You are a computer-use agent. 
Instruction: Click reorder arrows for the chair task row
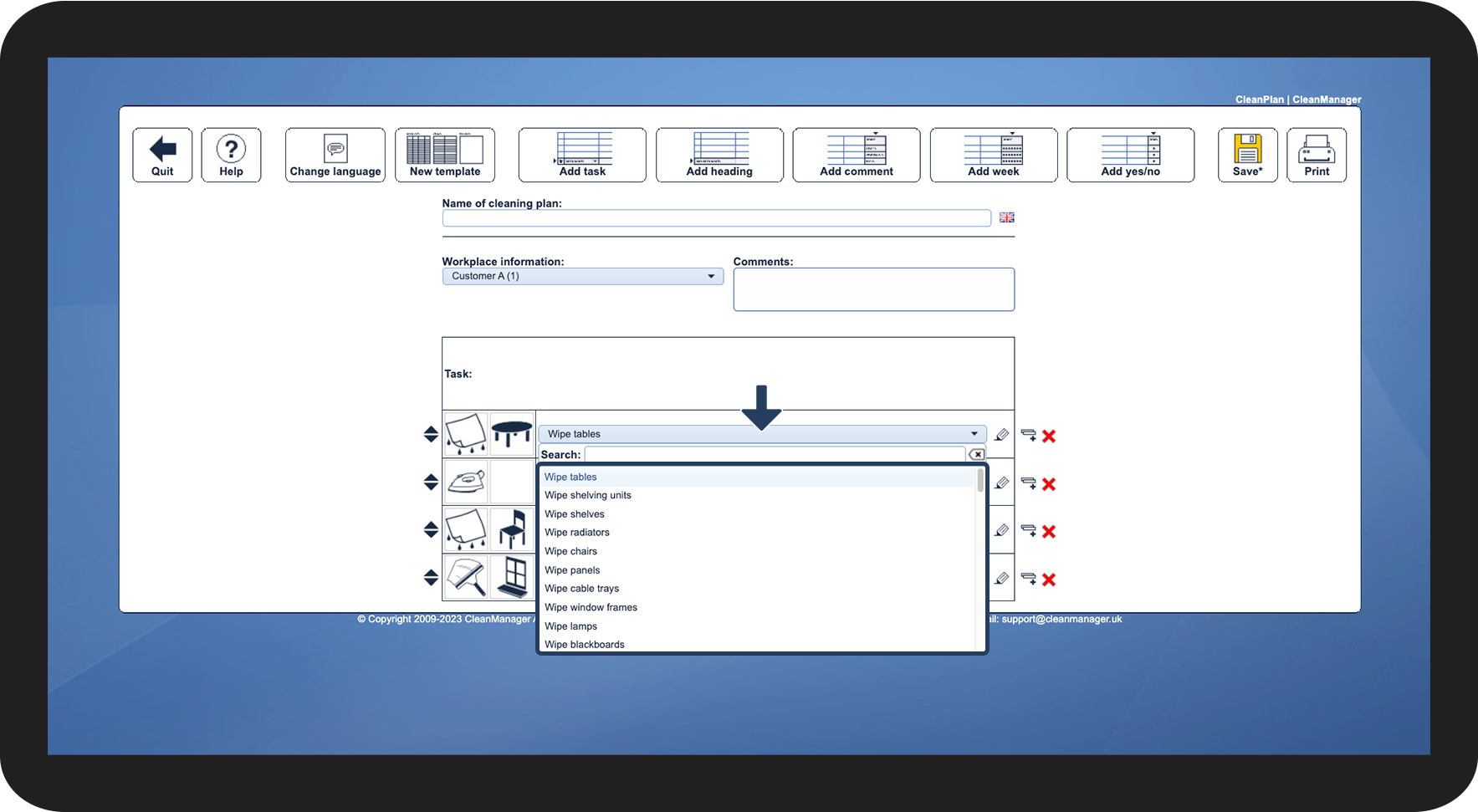[x=431, y=529]
